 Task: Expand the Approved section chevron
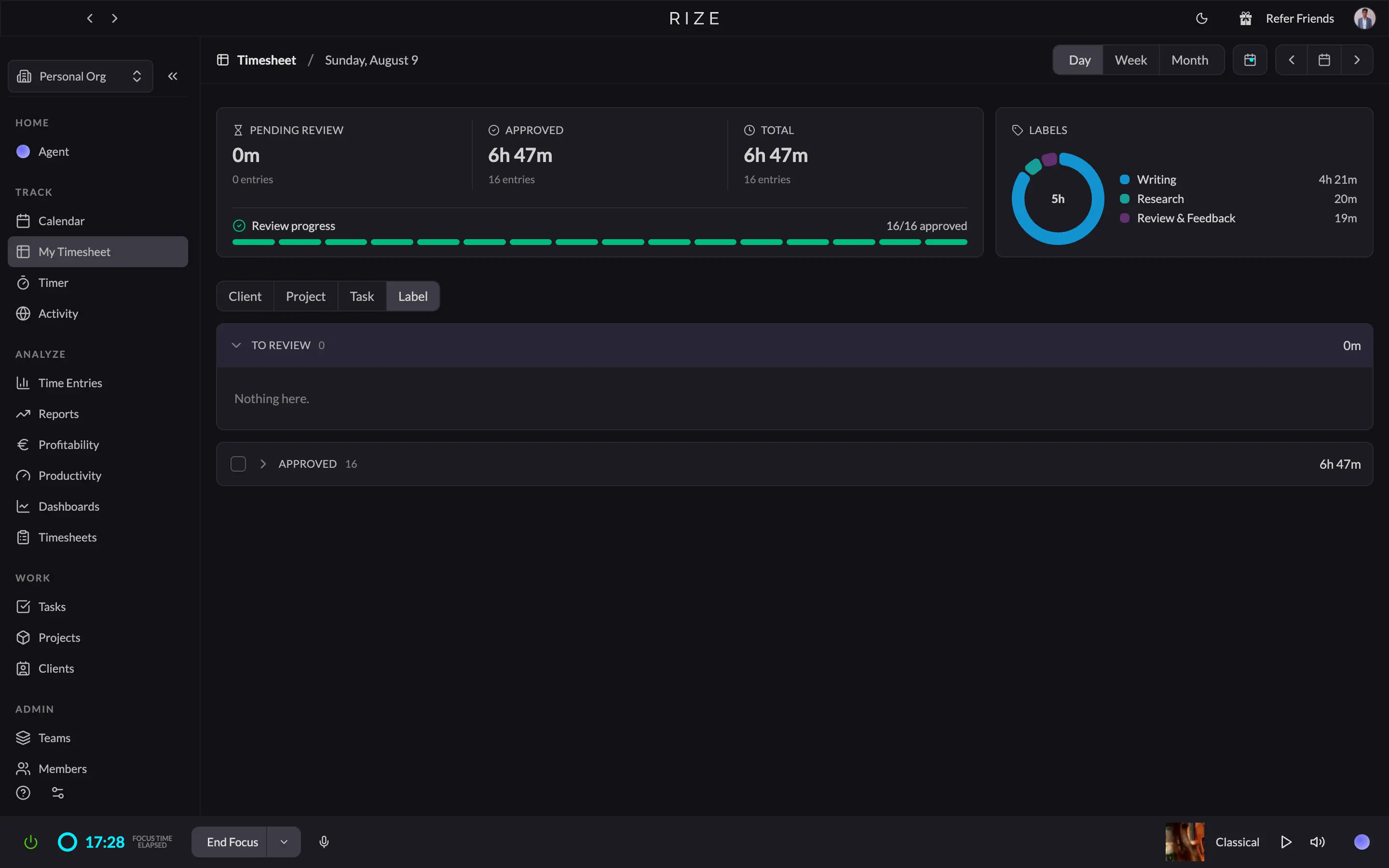point(263,464)
